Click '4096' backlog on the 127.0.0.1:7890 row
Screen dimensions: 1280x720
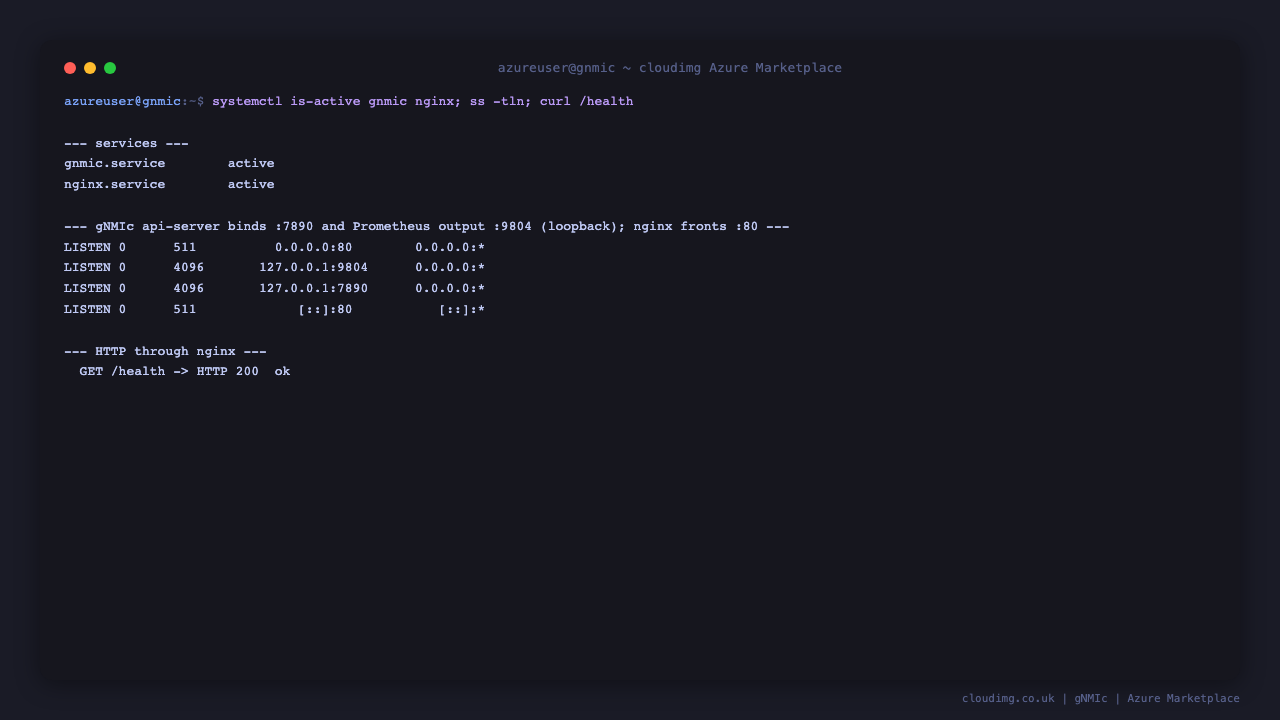tap(189, 288)
